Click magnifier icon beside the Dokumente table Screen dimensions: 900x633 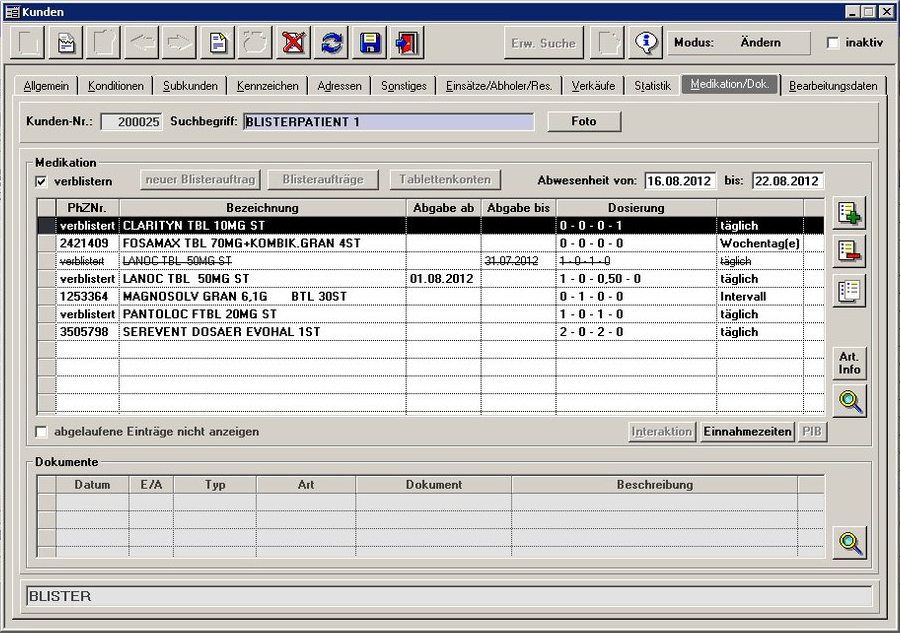pyautogui.click(x=850, y=543)
